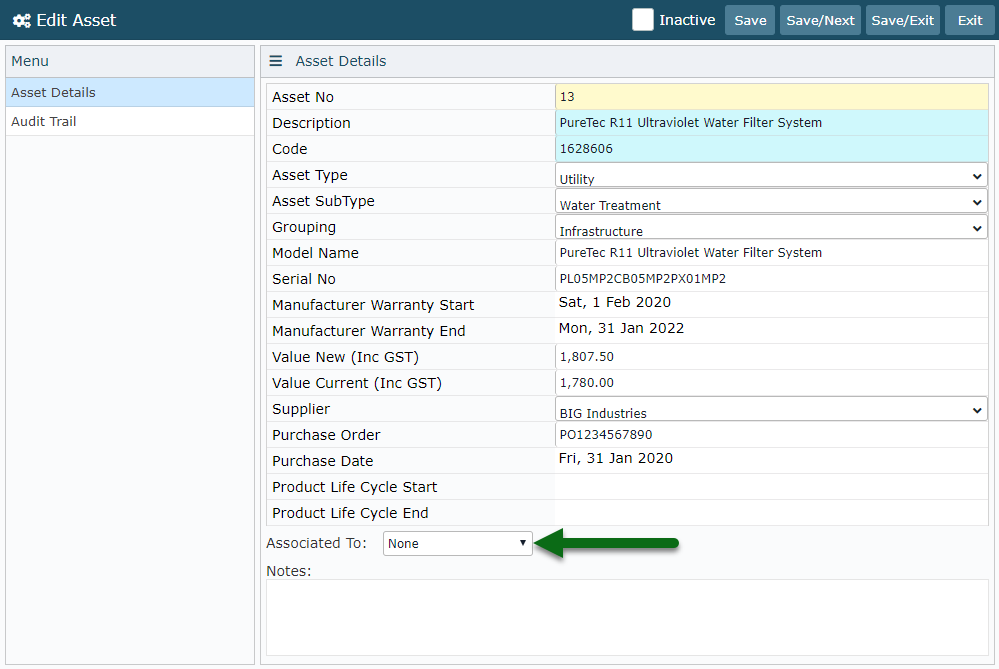
Task: Click the Code field showing 1628606
Action: pos(772,149)
